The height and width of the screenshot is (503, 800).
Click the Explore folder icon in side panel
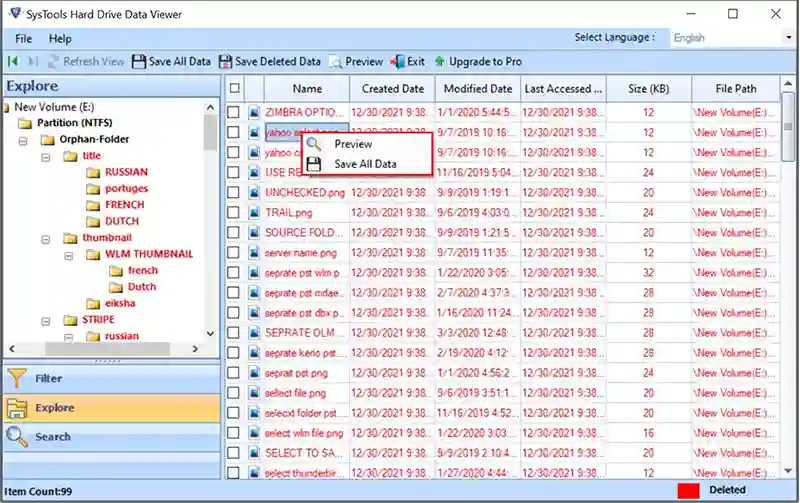(x=17, y=408)
